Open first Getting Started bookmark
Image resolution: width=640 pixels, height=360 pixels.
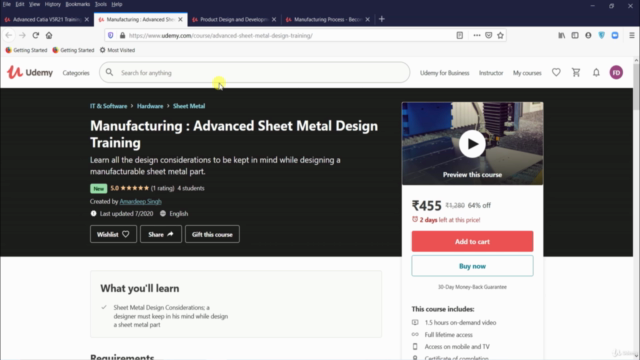[x=26, y=50]
